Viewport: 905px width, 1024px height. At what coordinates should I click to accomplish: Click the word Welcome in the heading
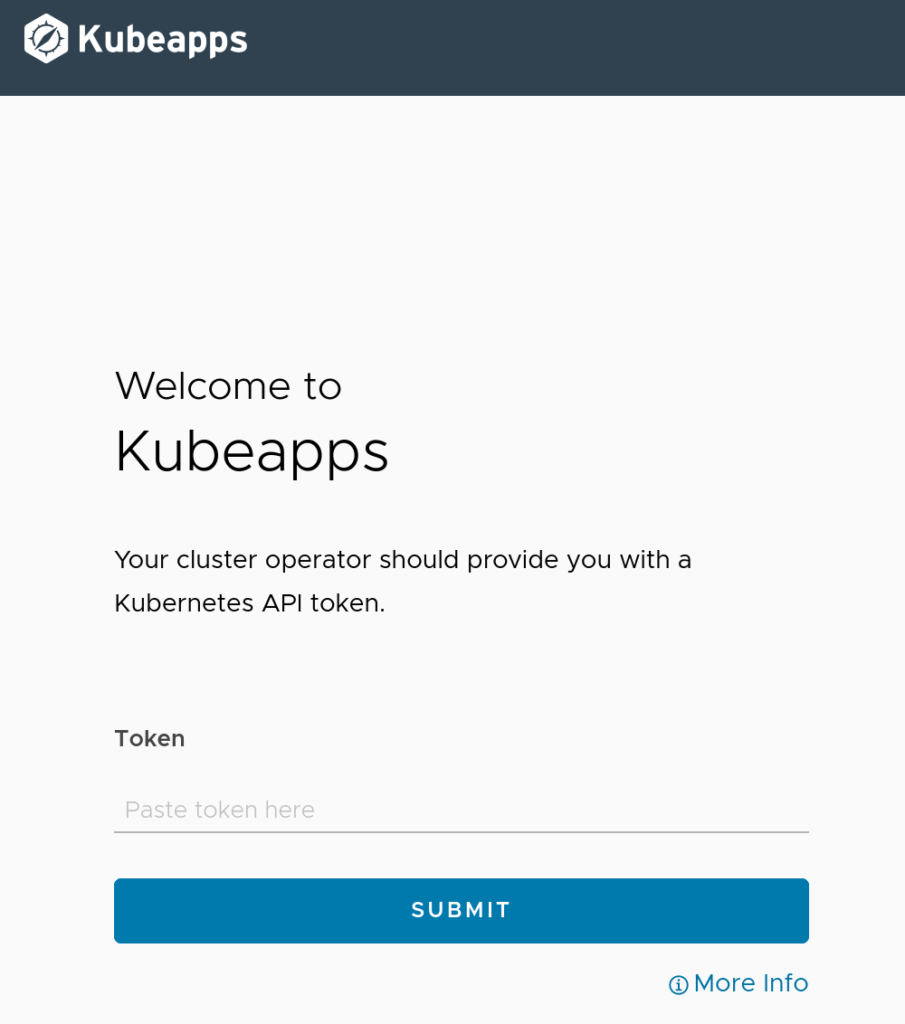pos(202,385)
